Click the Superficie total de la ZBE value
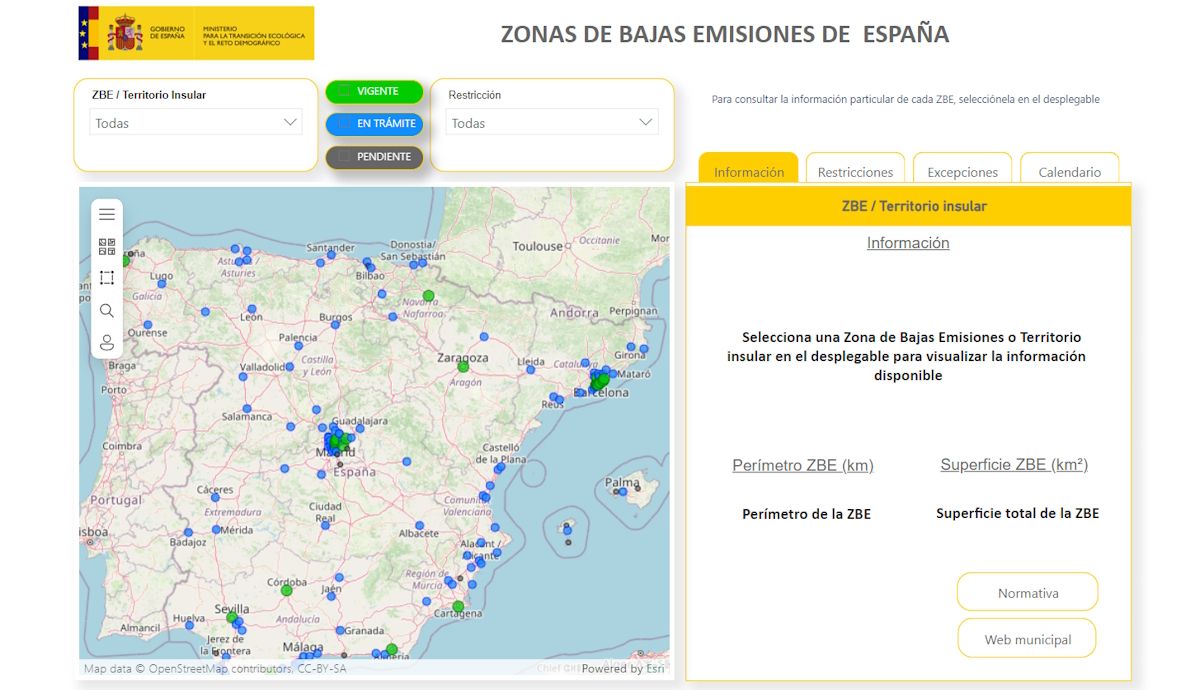Image resolution: width=1200 pixels, height=690 pixels. 1017,513
